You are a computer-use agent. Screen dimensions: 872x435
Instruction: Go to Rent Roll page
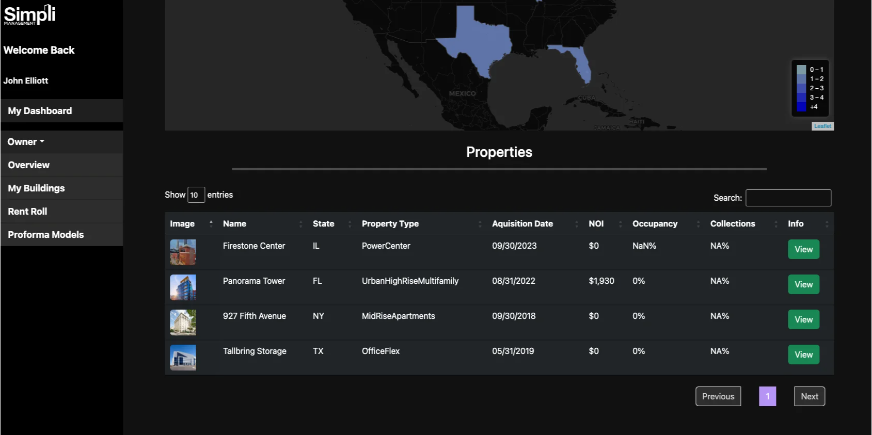(28, 212)
